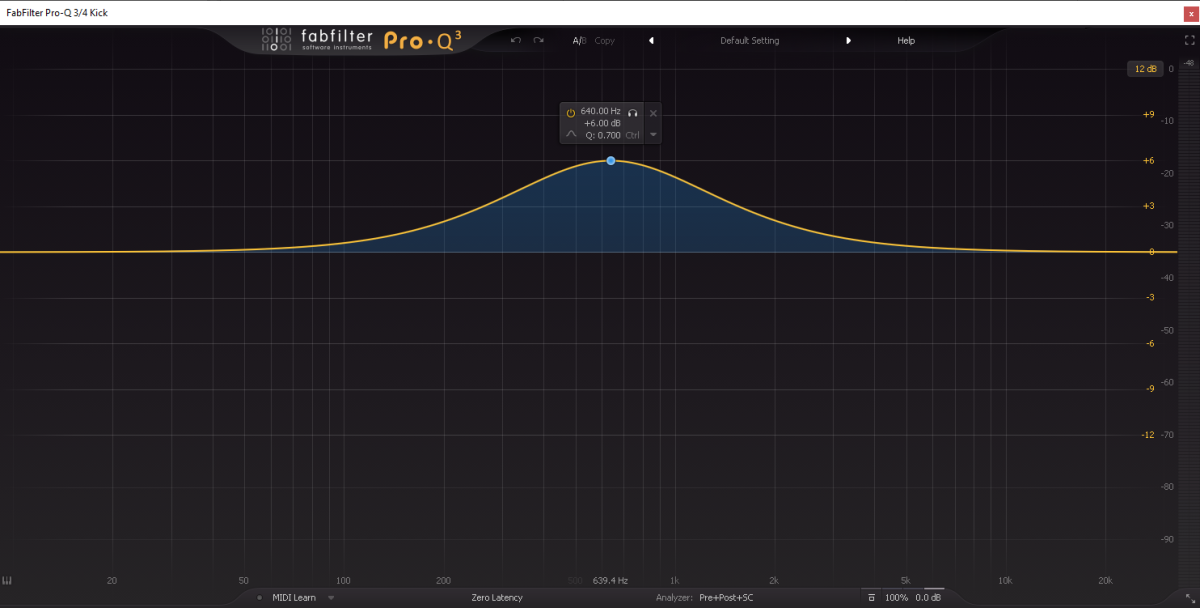This screenshot has height=608, width=1200.
Task: Open the output options icon beside 100%
Action: point(871,598)
